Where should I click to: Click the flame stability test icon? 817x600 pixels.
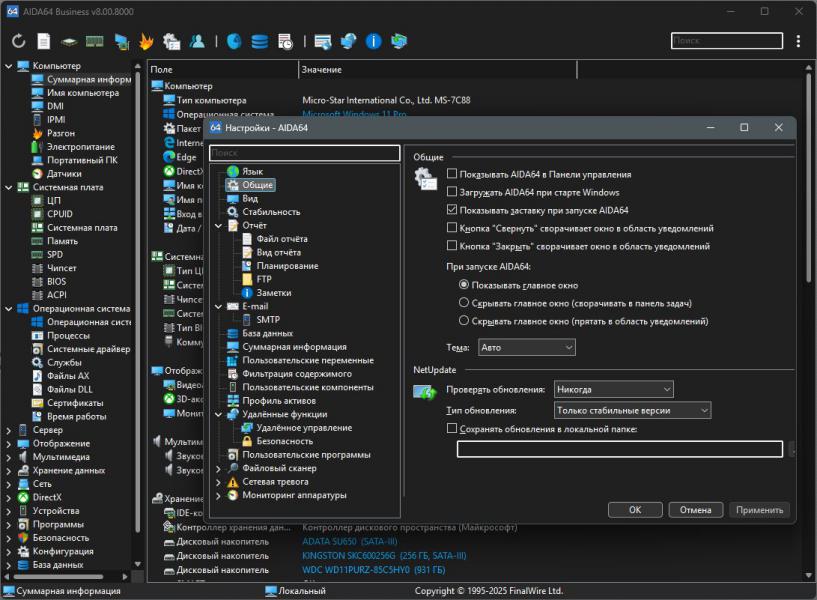point(146,41)
